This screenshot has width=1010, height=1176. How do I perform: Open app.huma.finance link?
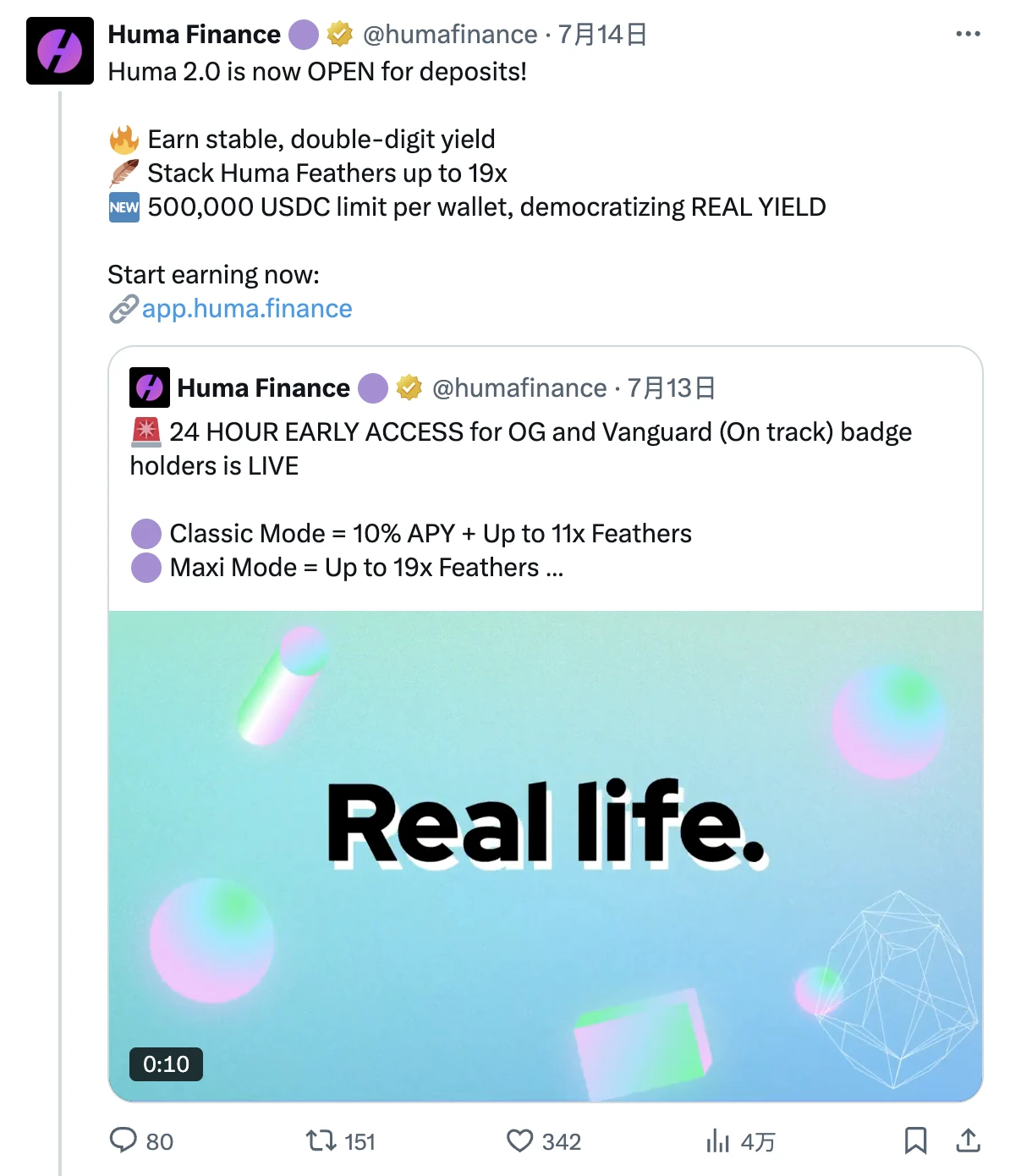click(x=246, y=309)
